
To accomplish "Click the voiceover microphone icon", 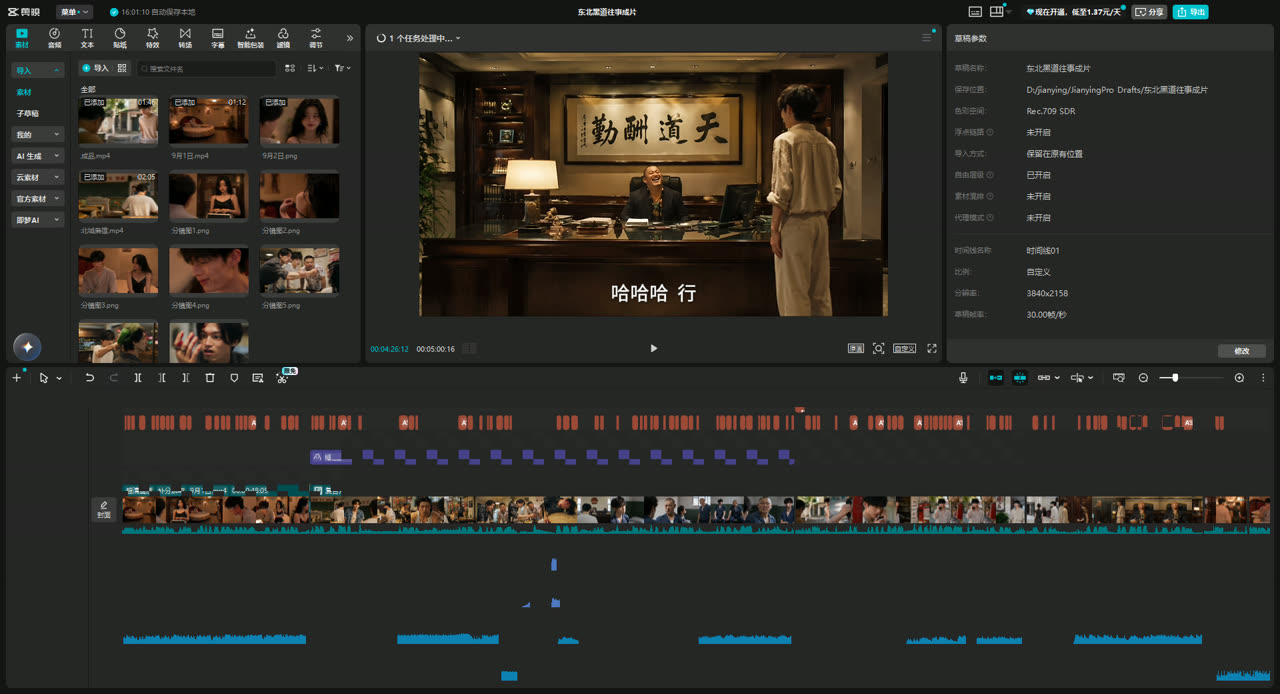I will [963, 378].
